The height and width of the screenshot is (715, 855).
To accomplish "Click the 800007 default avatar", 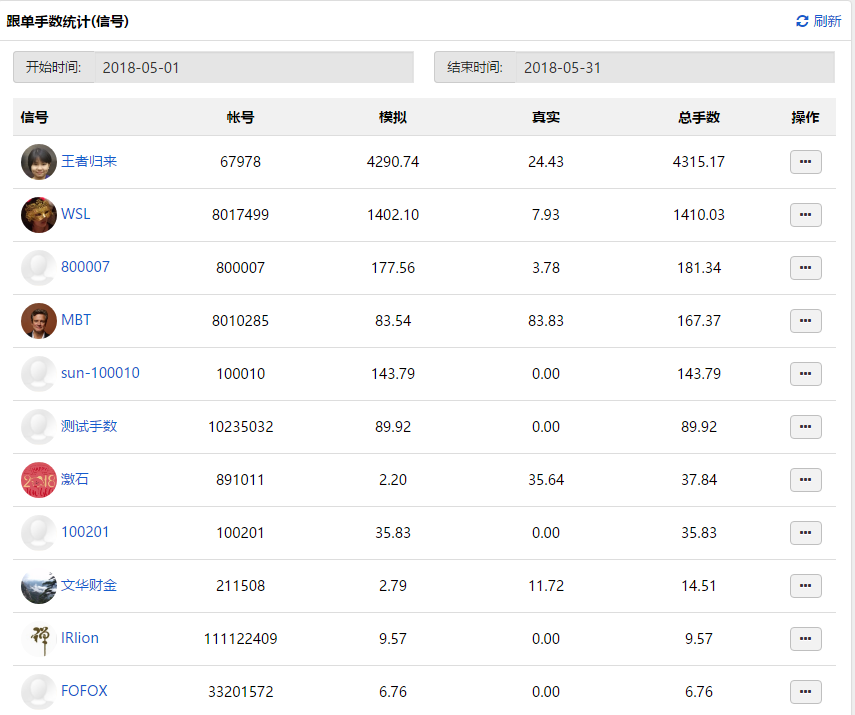I will (39, 268).
